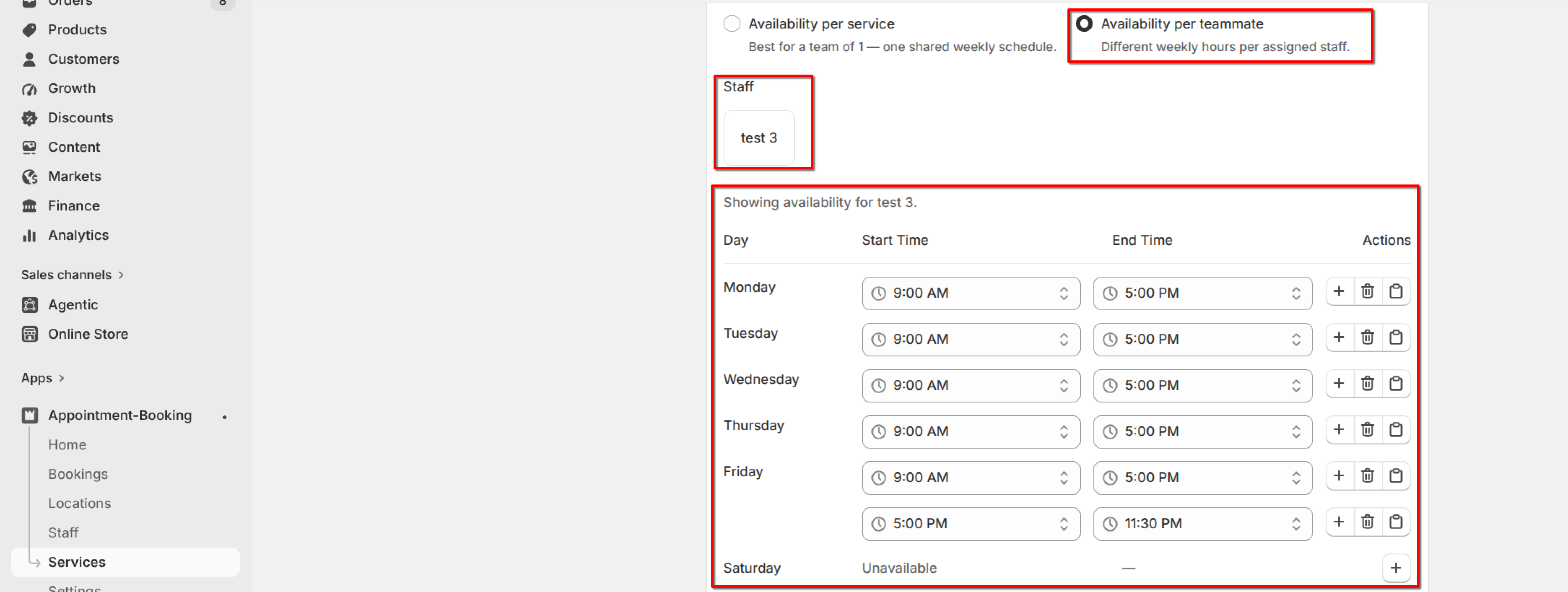This screenshot has height=592, width=1568.
Task: Add availability for Saturday
Action: 1397,568
